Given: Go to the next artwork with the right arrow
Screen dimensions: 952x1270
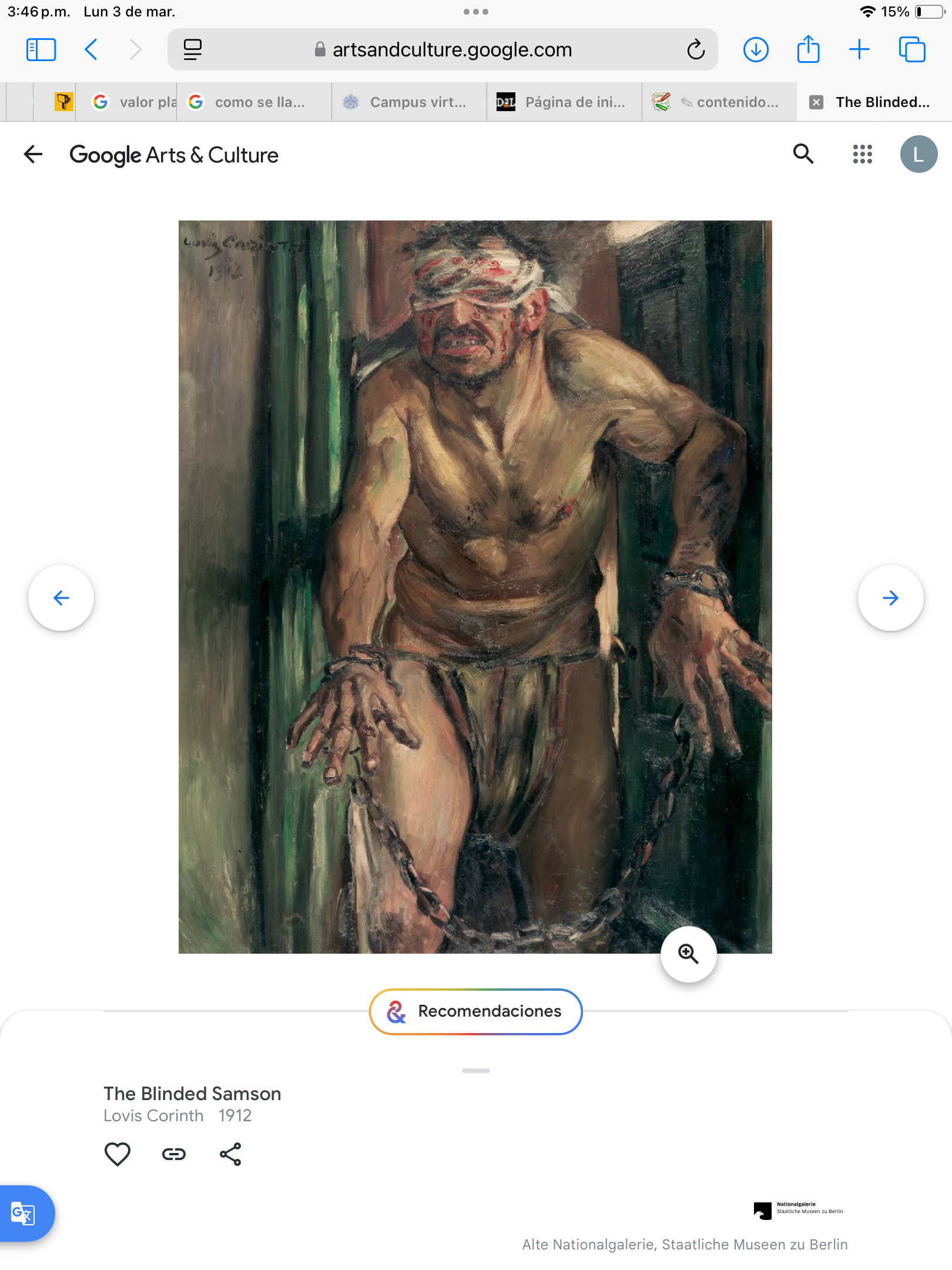Looking at the screenshot, I should pos(890,598).
